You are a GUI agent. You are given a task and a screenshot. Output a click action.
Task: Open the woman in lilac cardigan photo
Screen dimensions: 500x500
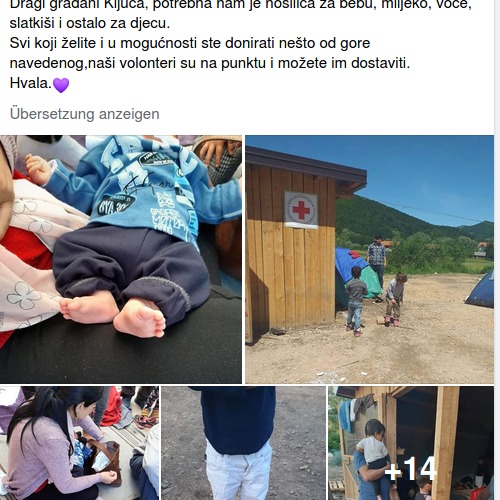pyautogui.click(x=79, y=443)
